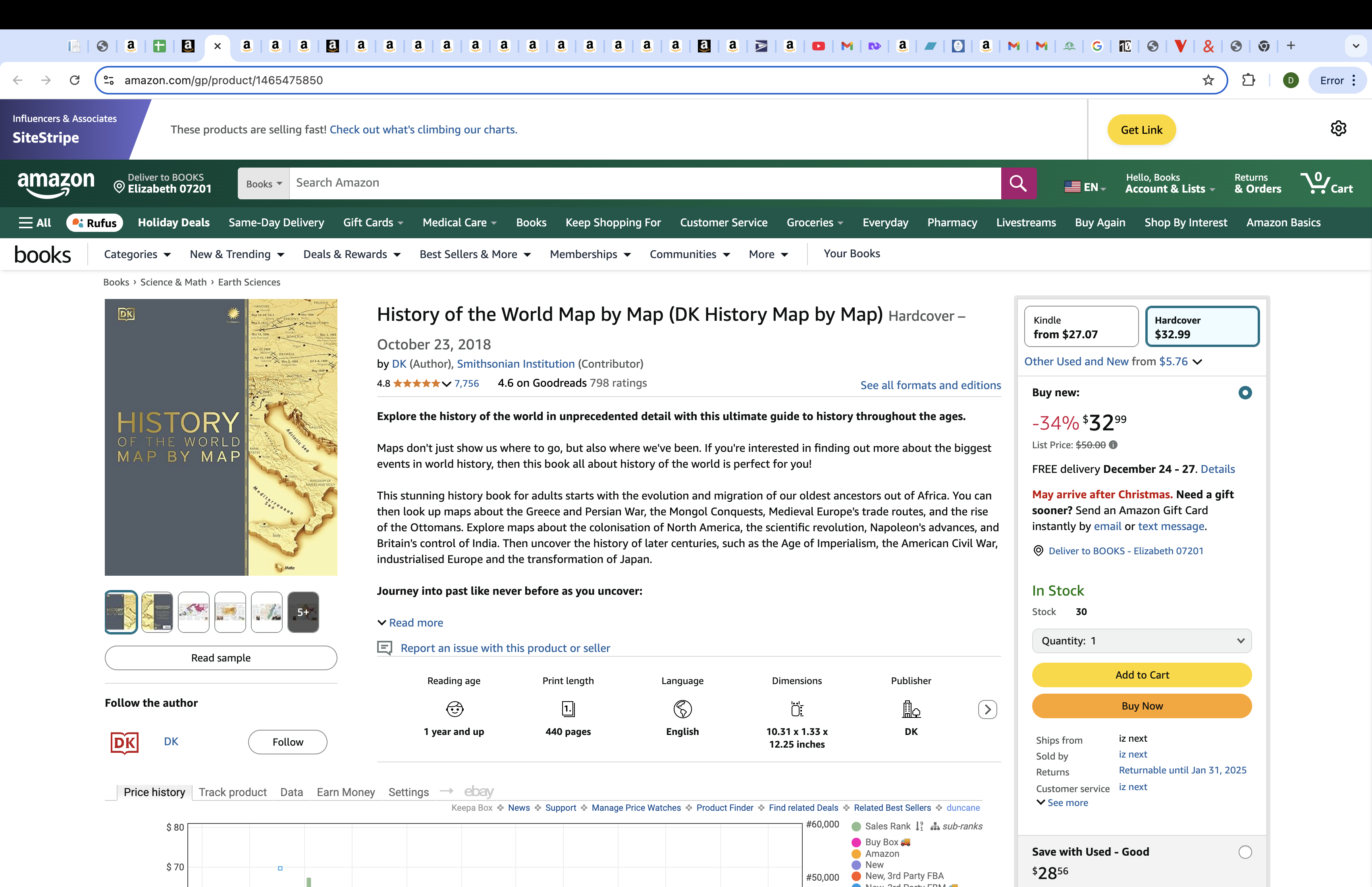Toggle Sales Rank series in Keepa legend
The width and height of the screenshot is (1372, 887).
tap(881, 826)
